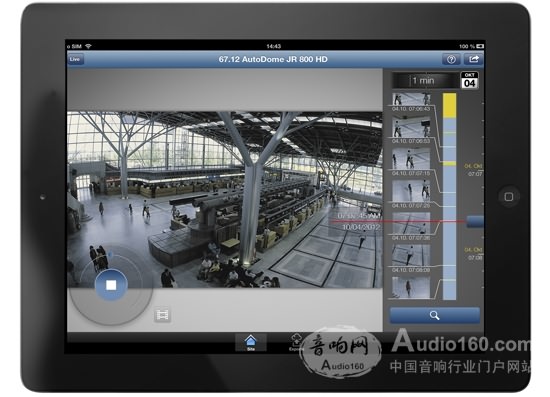Select thumbnail stamped 04.10. 07:07:15
This screenshot has width=550, height=397.
click(x=411, y=162)
